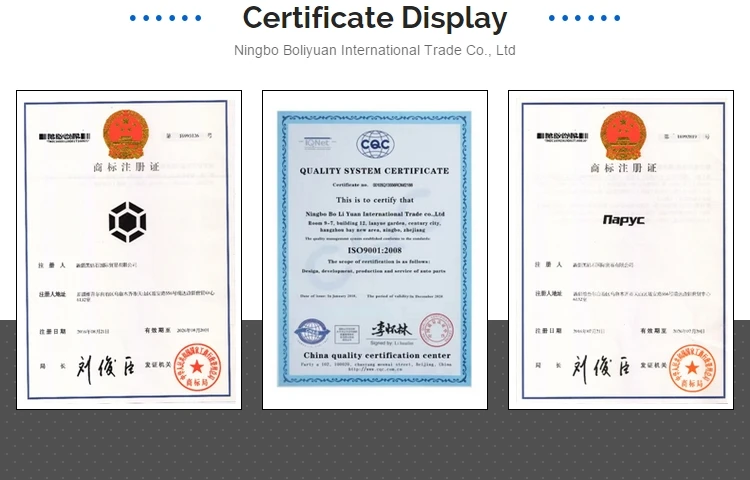Click the red star seal on left certificate

coord(197,367)
